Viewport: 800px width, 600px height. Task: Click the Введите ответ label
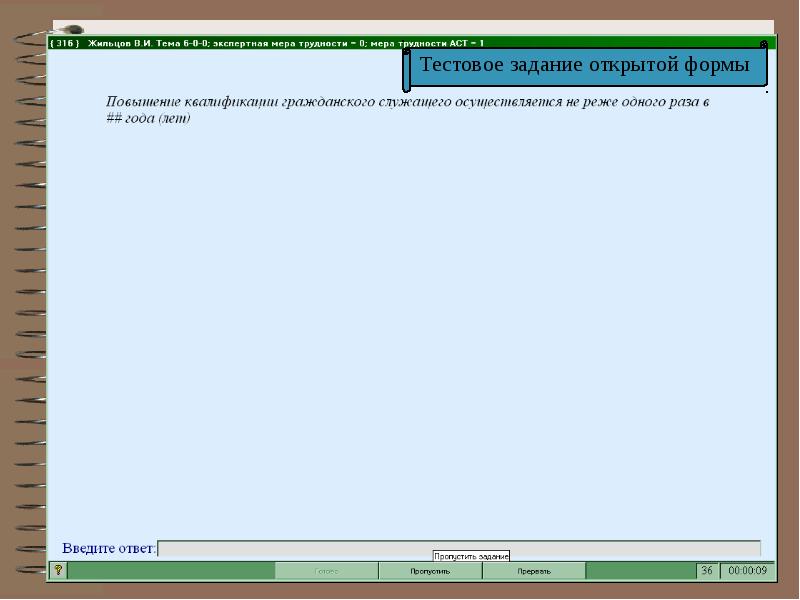point(109,548)
